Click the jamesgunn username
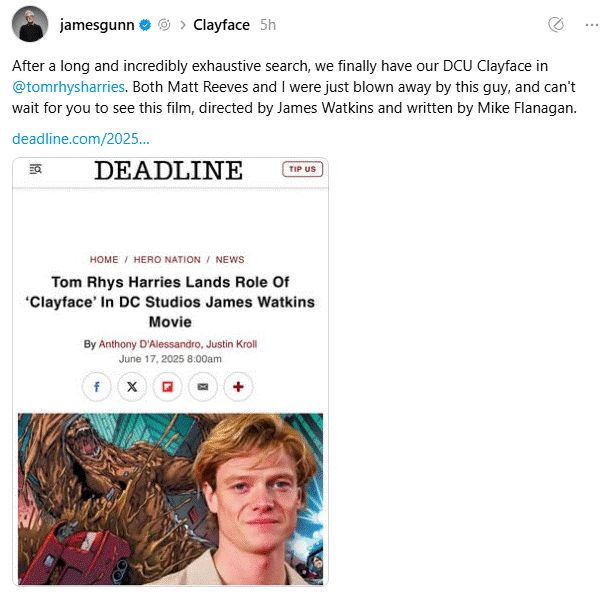This screenshot has width=612, height=596. click(97, 25)
